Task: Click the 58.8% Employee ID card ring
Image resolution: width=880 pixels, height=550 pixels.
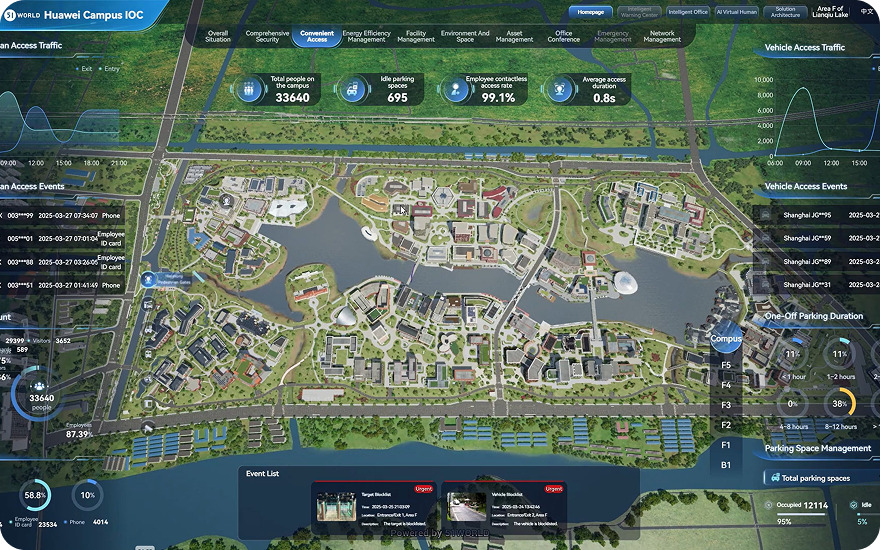Action: [x=35, y=495]
